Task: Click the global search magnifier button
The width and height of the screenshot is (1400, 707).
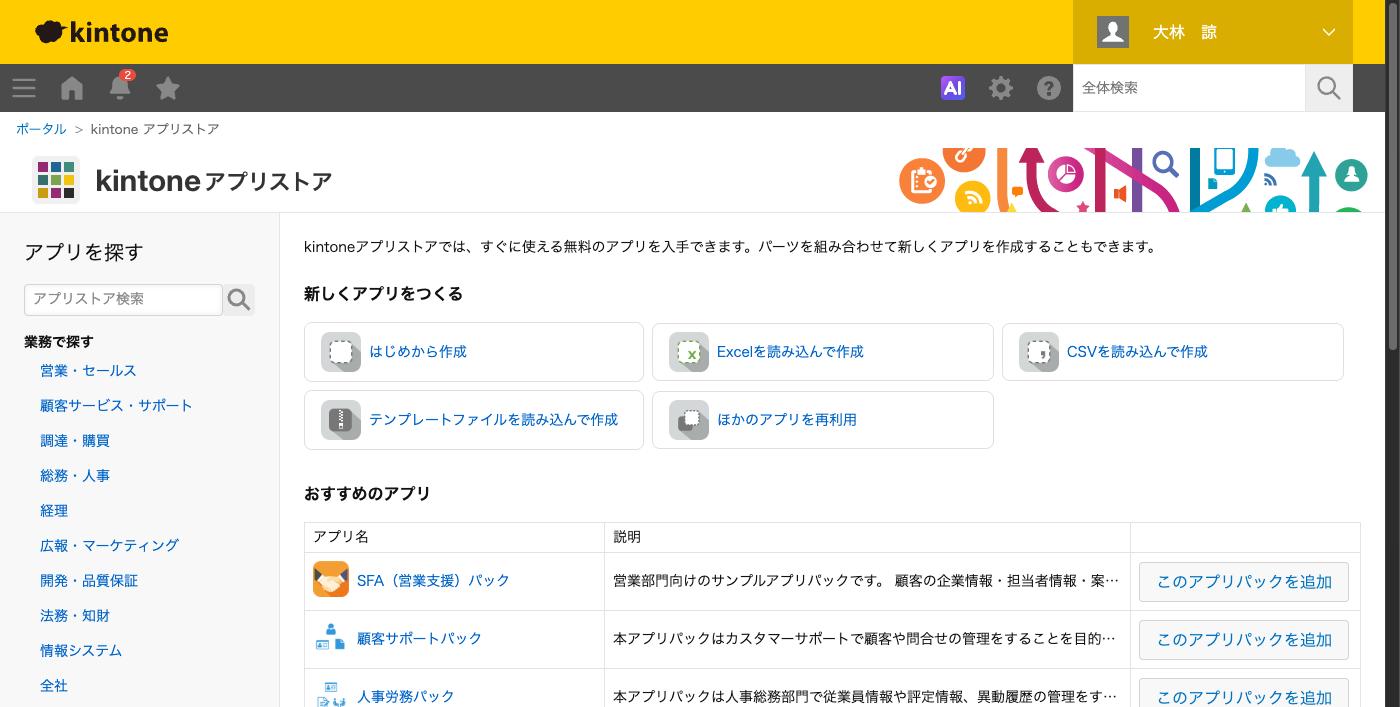Action: click(1329, 88)
